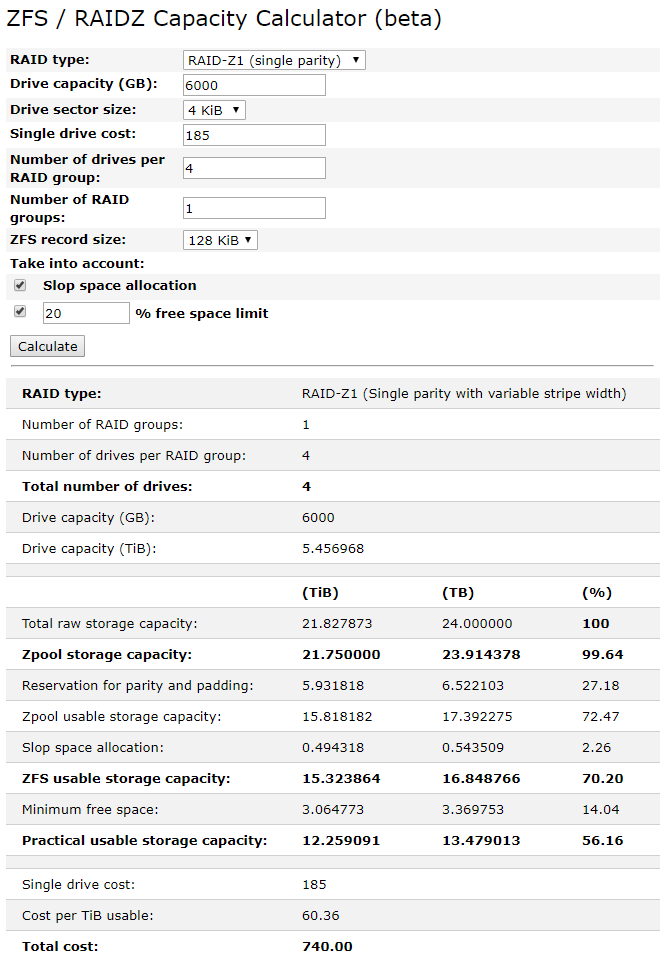Click the (TB) column header
The width and height of the screenshot is (660, 961).
(458, 593)
